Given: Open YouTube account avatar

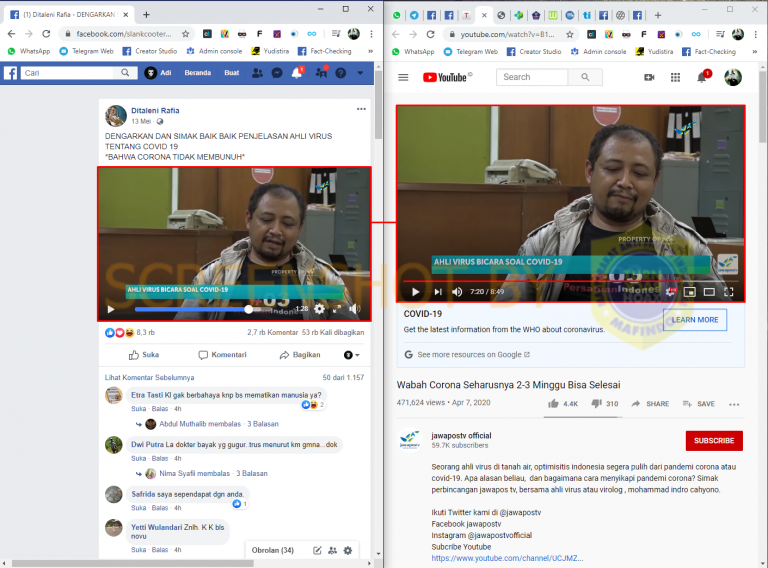Looking at the screenshot, I should 733,77.
